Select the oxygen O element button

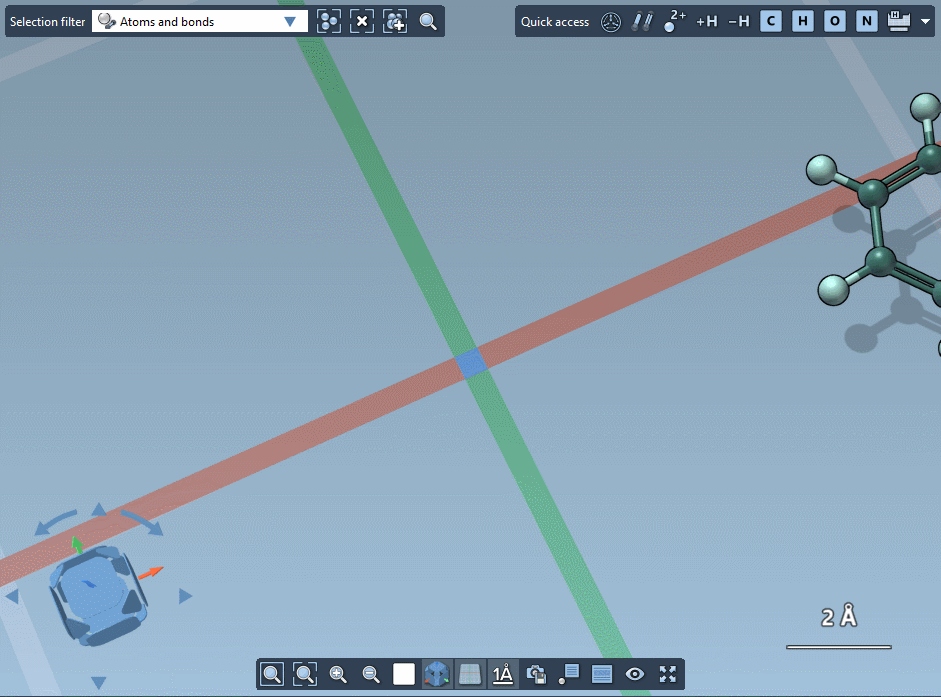click(835, 21)
